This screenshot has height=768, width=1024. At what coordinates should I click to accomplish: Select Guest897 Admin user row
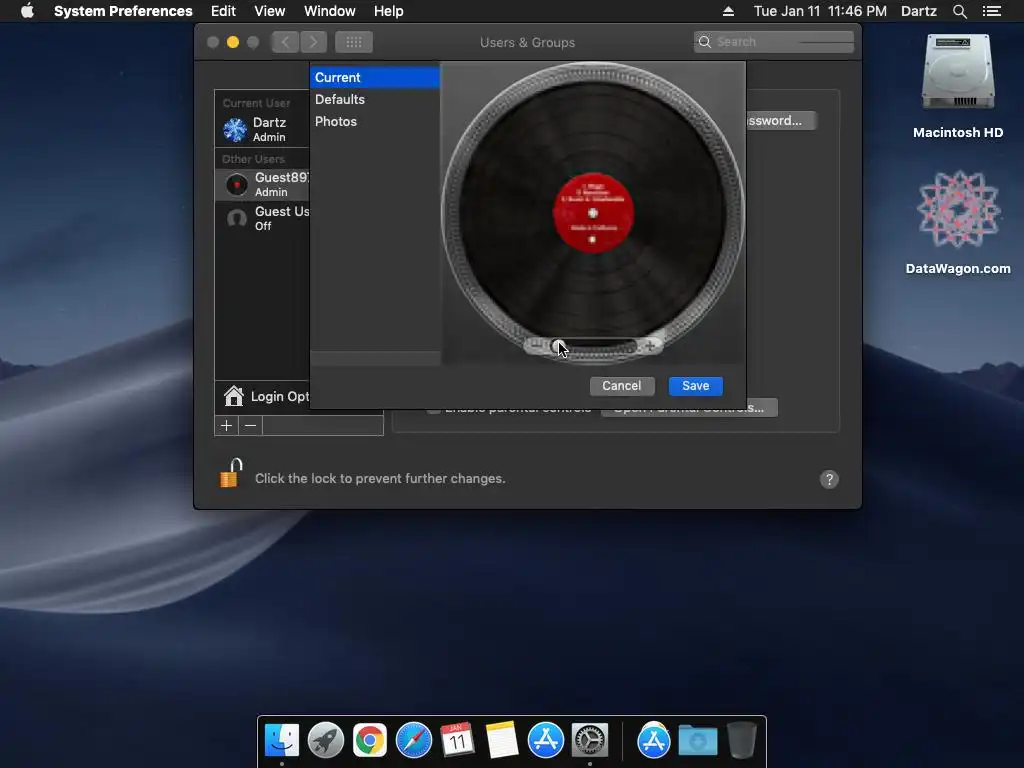point(263,184)
